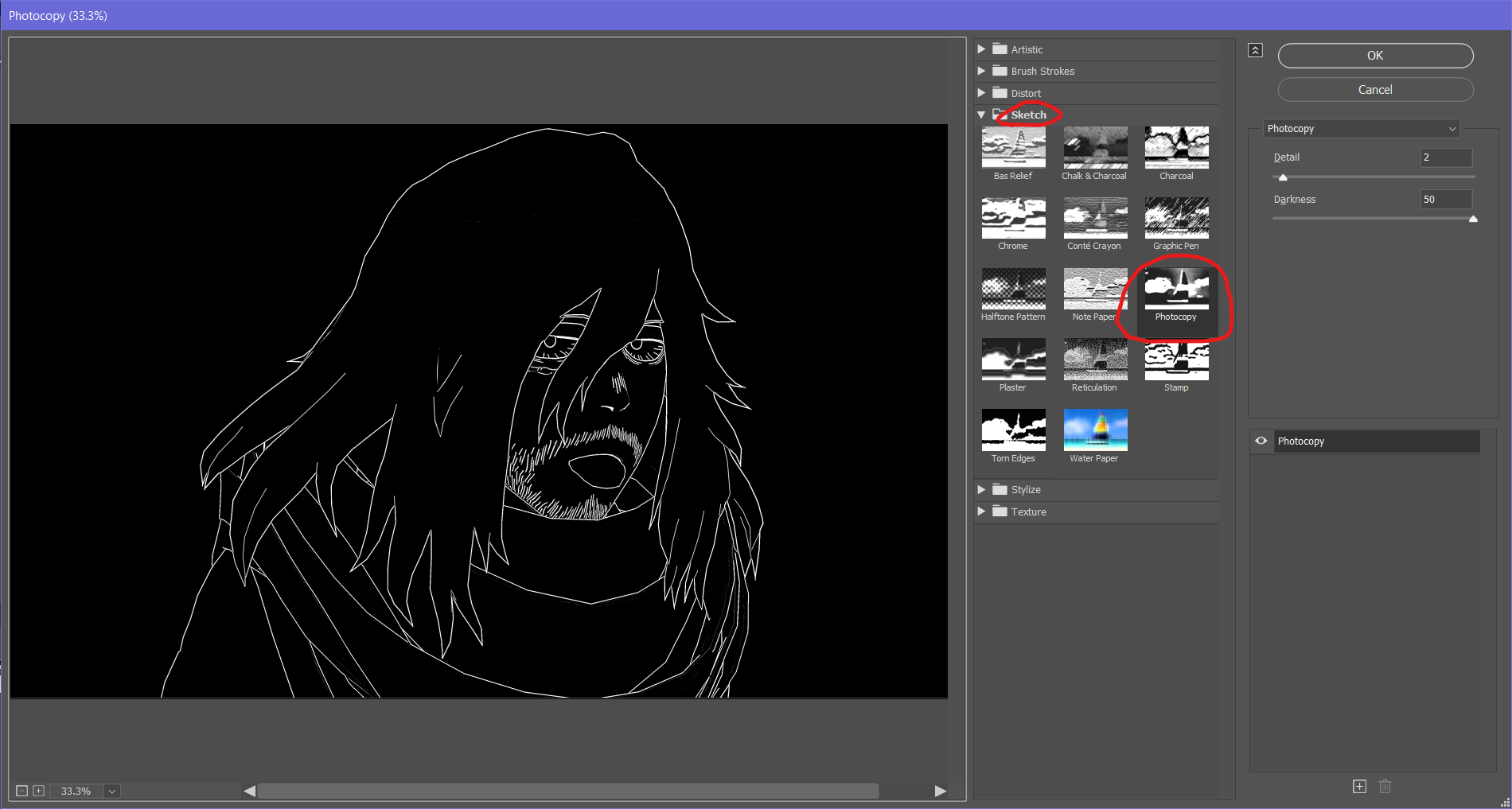Choose the Plaster filter
The height and width of the screenshot is (809, 1512).
click(x=1013, y=360)
